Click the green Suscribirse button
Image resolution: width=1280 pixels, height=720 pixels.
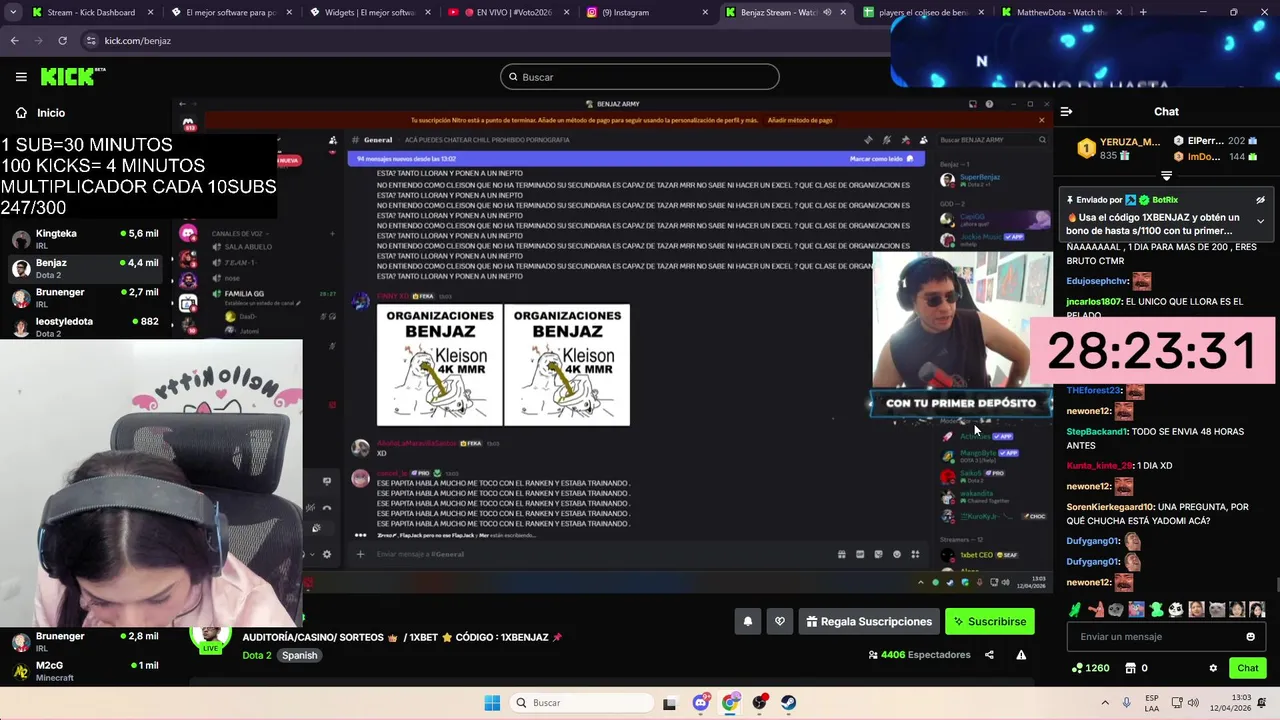(990, 621)
